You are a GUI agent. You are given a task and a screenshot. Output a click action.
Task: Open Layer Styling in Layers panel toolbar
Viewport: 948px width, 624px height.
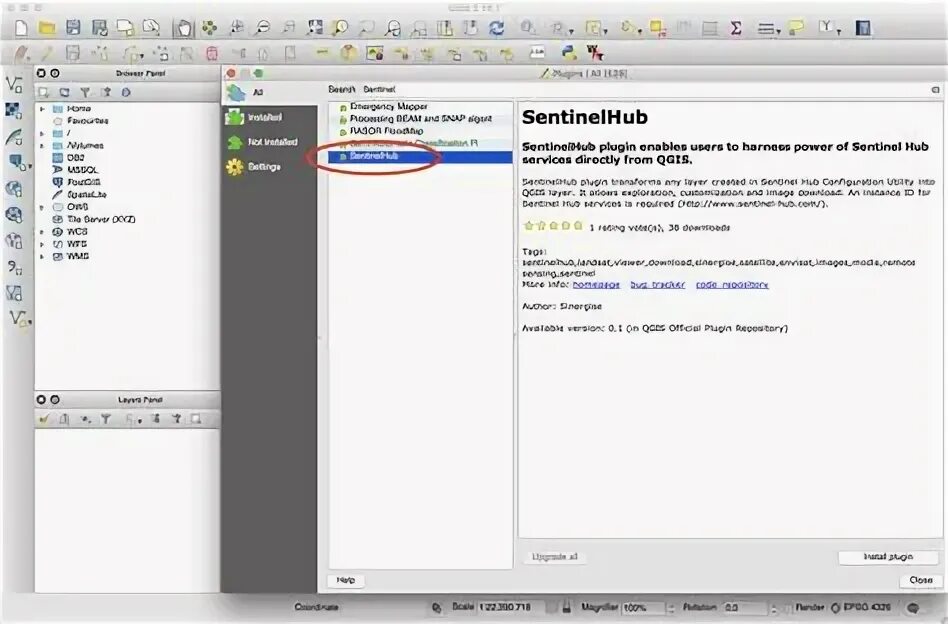click(x=44, y=419)
